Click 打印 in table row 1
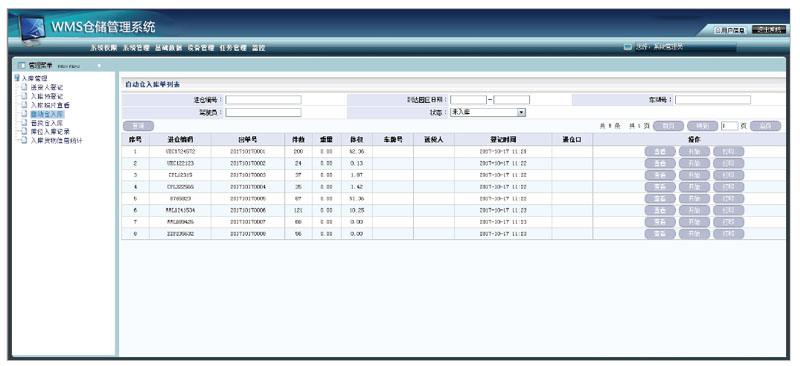The width and height of the screenshot is (800, 366). click(729, 152)
